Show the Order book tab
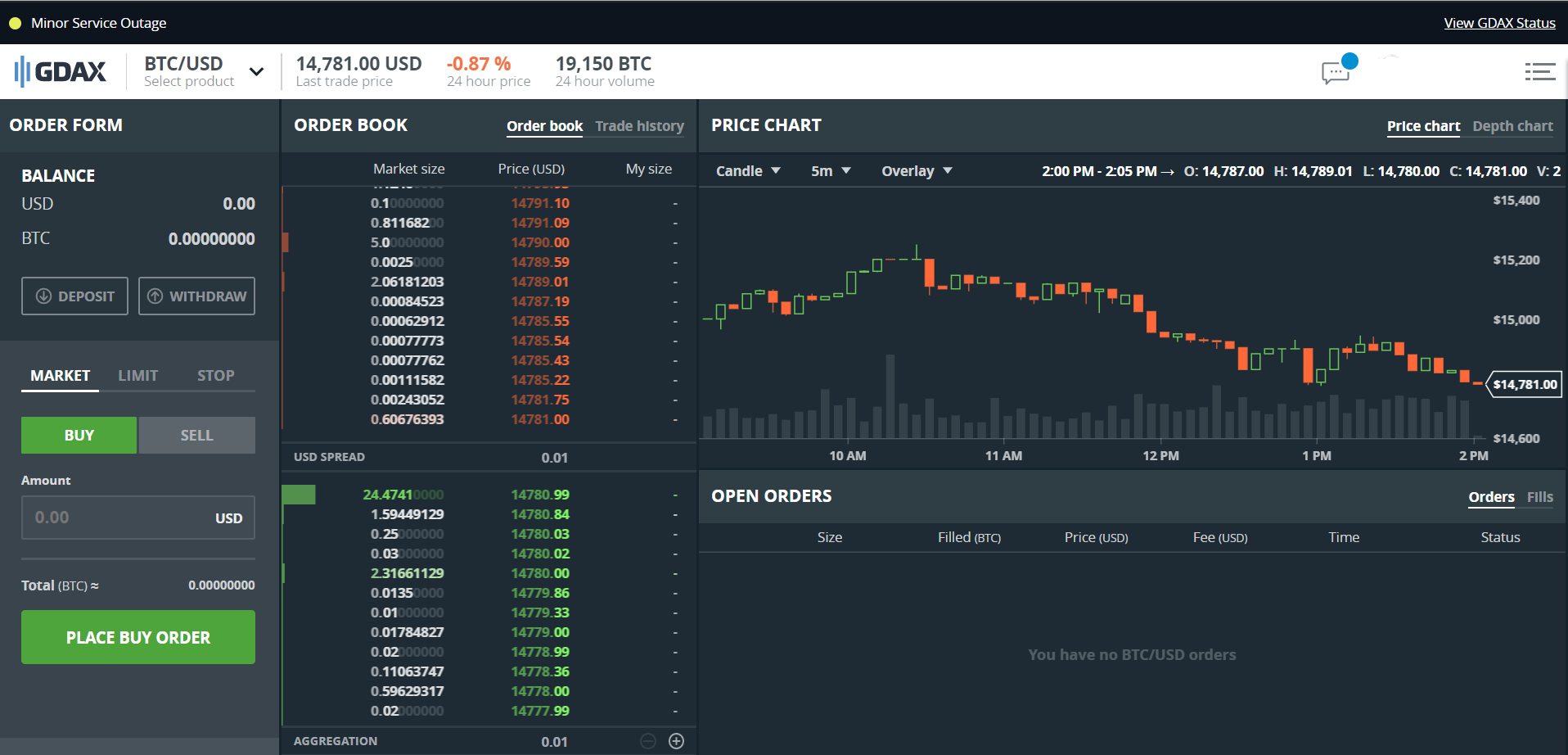This screenshot has width=1568, height=755. click(544, 126)
